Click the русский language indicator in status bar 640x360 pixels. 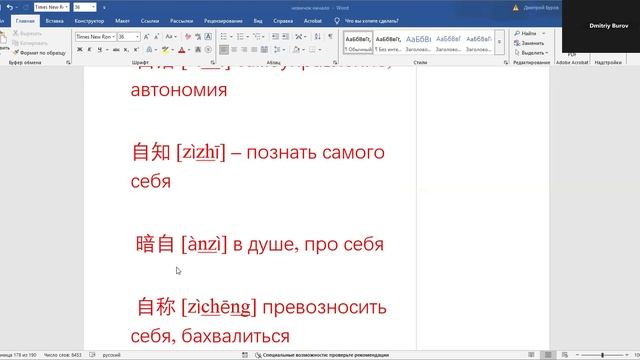click(111, 355)
